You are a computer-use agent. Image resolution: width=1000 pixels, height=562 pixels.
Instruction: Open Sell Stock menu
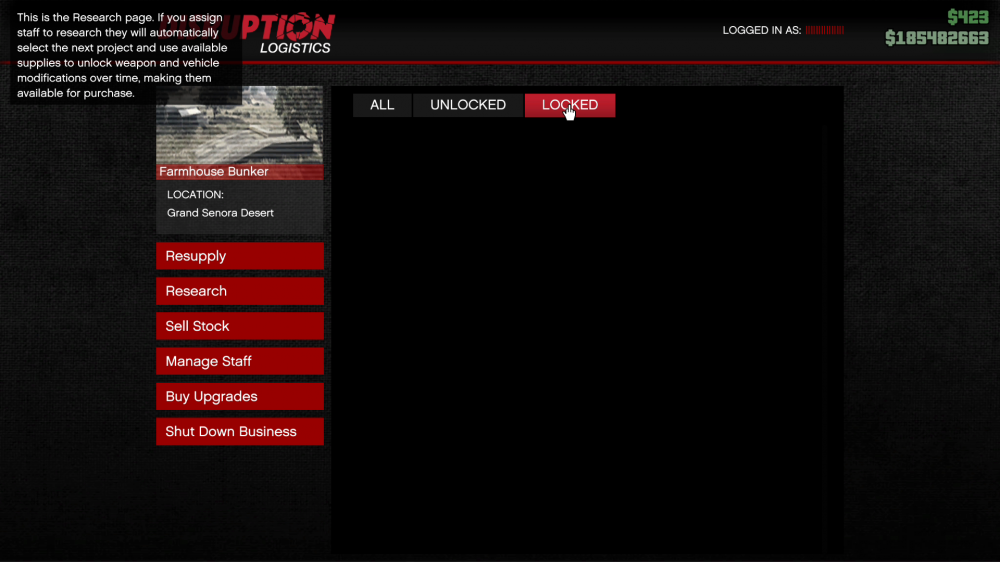tap(239, 326)
